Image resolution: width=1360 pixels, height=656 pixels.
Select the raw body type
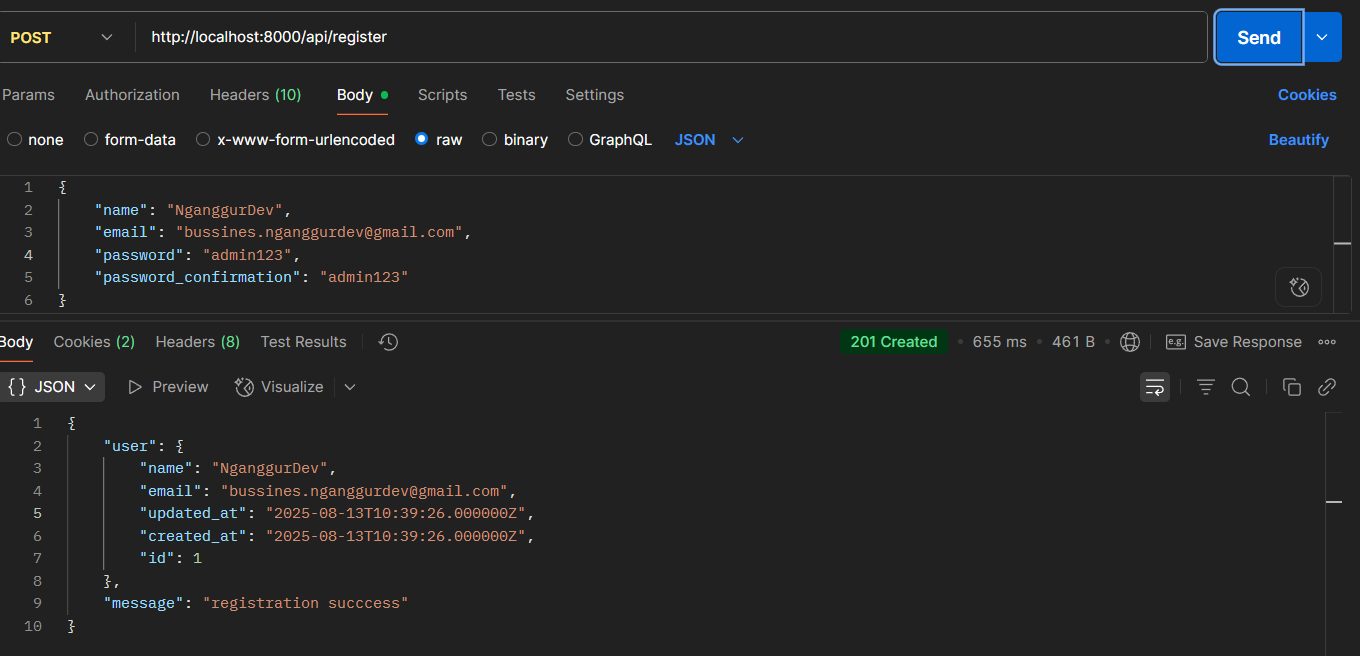click(x=438, y=140)
